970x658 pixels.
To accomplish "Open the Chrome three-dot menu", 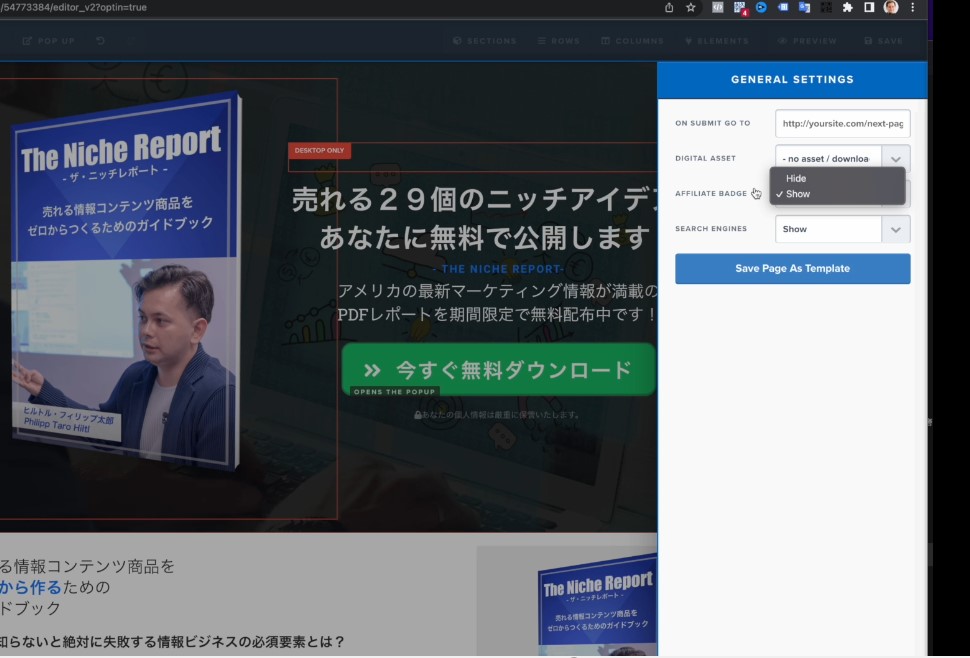I will 912,7.
